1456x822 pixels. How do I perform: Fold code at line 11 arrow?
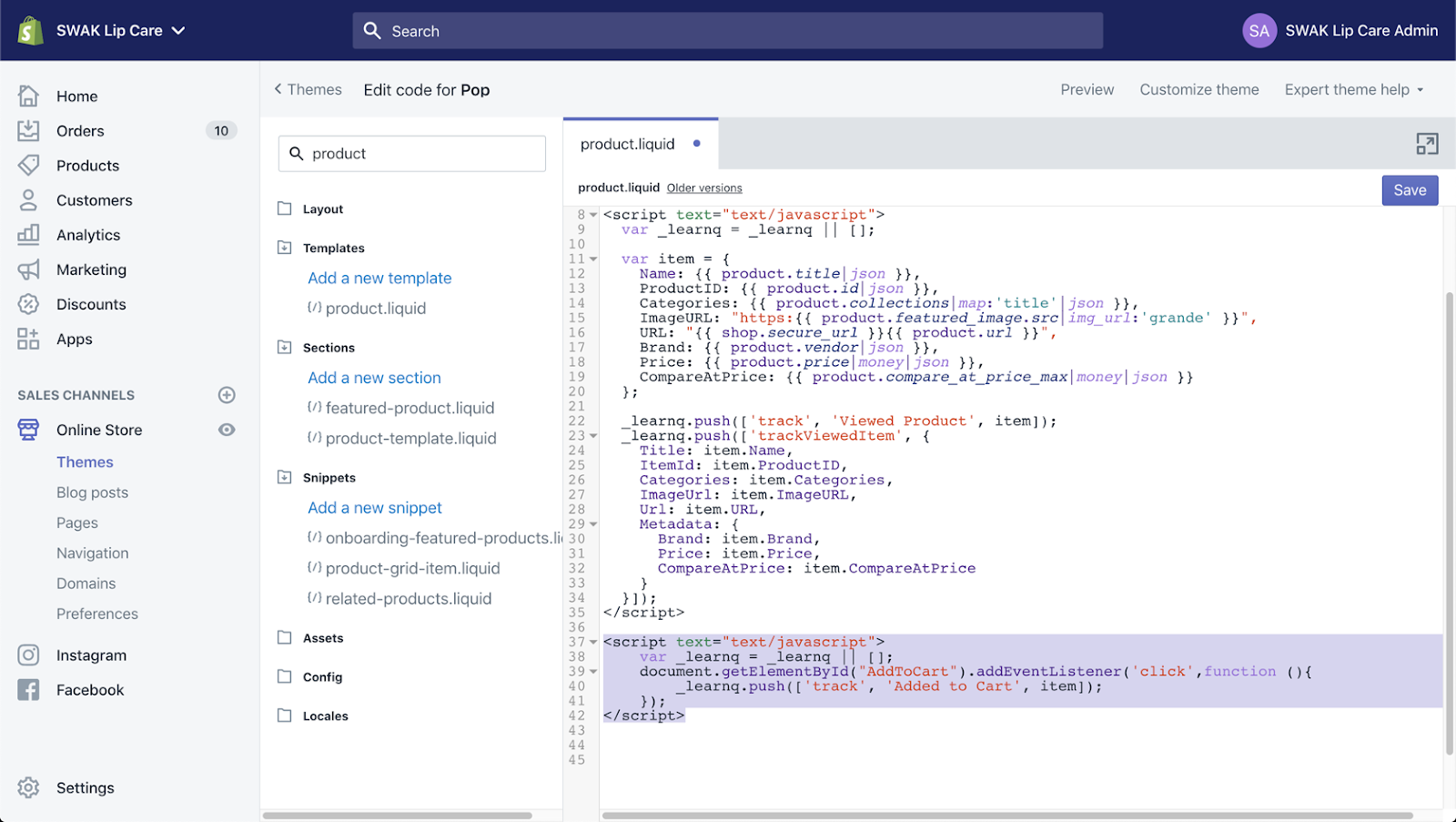(593, 259)
